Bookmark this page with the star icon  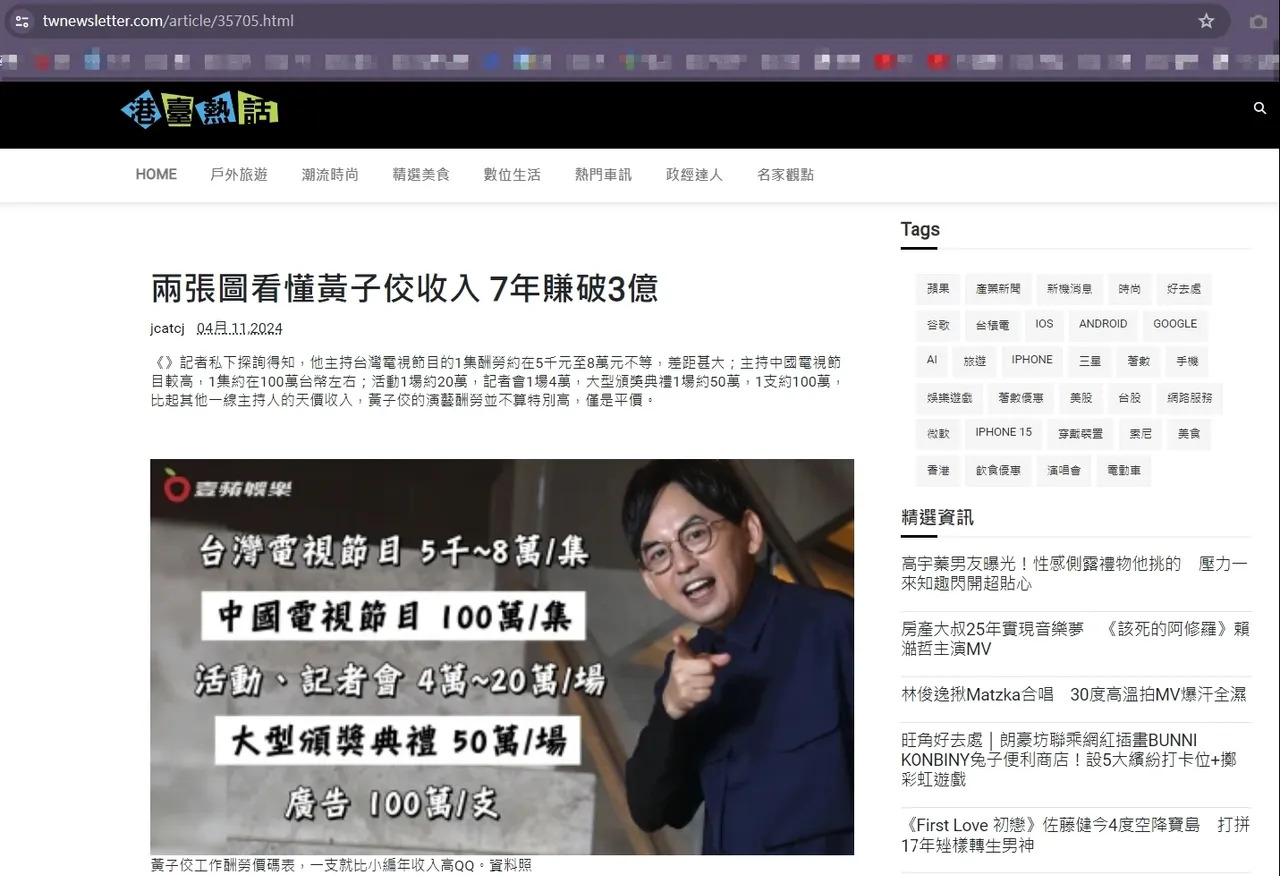click(1206, 21)
